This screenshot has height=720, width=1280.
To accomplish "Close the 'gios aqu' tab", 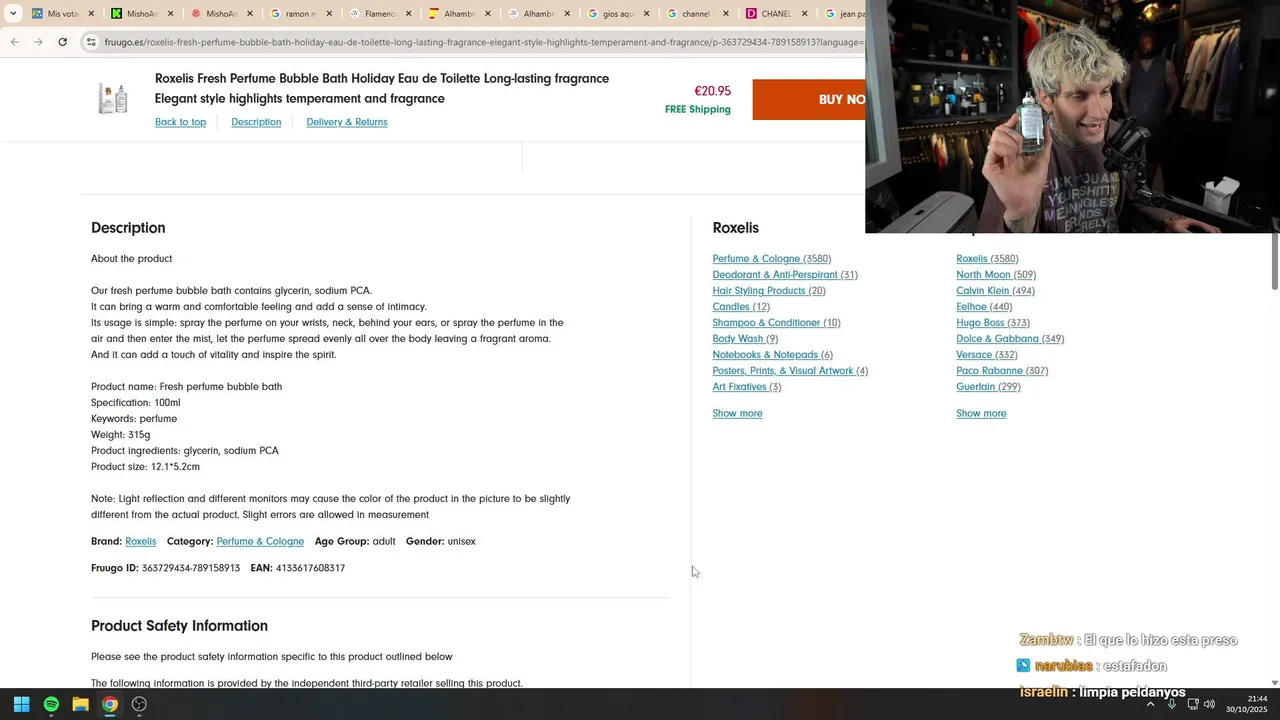I will 646,14.
